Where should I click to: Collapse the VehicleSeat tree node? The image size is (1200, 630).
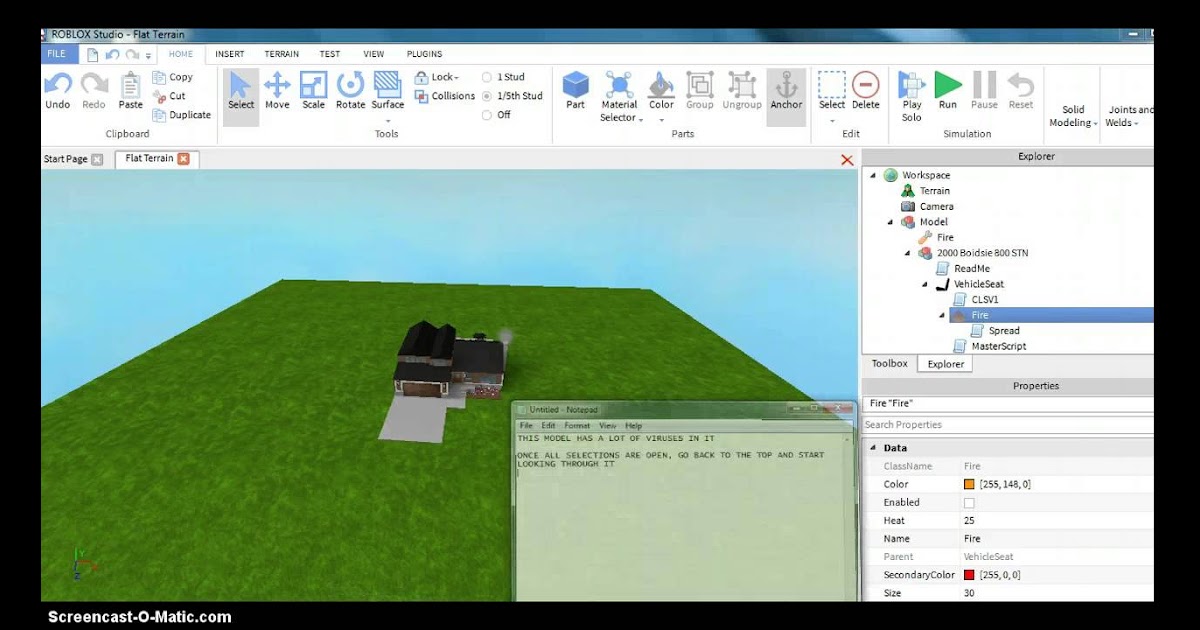[925, 284]
